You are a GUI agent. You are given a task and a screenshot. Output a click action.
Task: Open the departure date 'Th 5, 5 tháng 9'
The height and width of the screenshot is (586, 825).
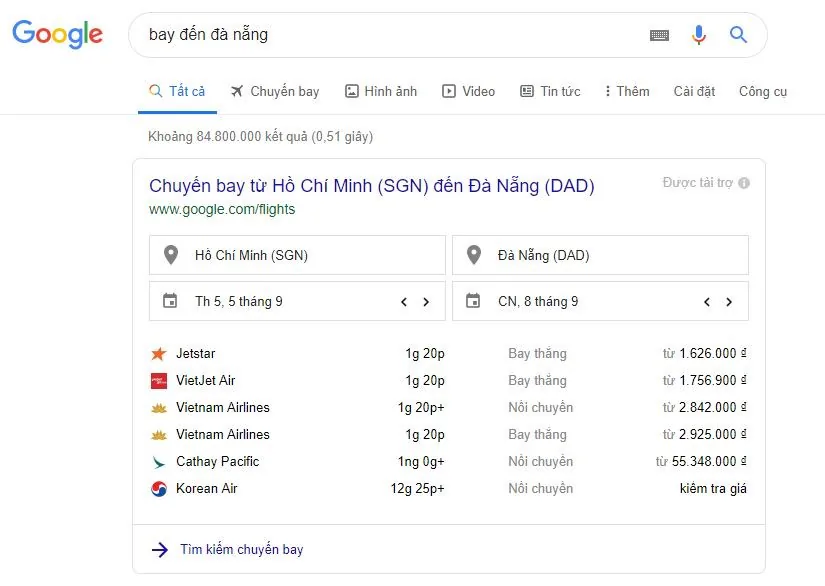point(297,301)
